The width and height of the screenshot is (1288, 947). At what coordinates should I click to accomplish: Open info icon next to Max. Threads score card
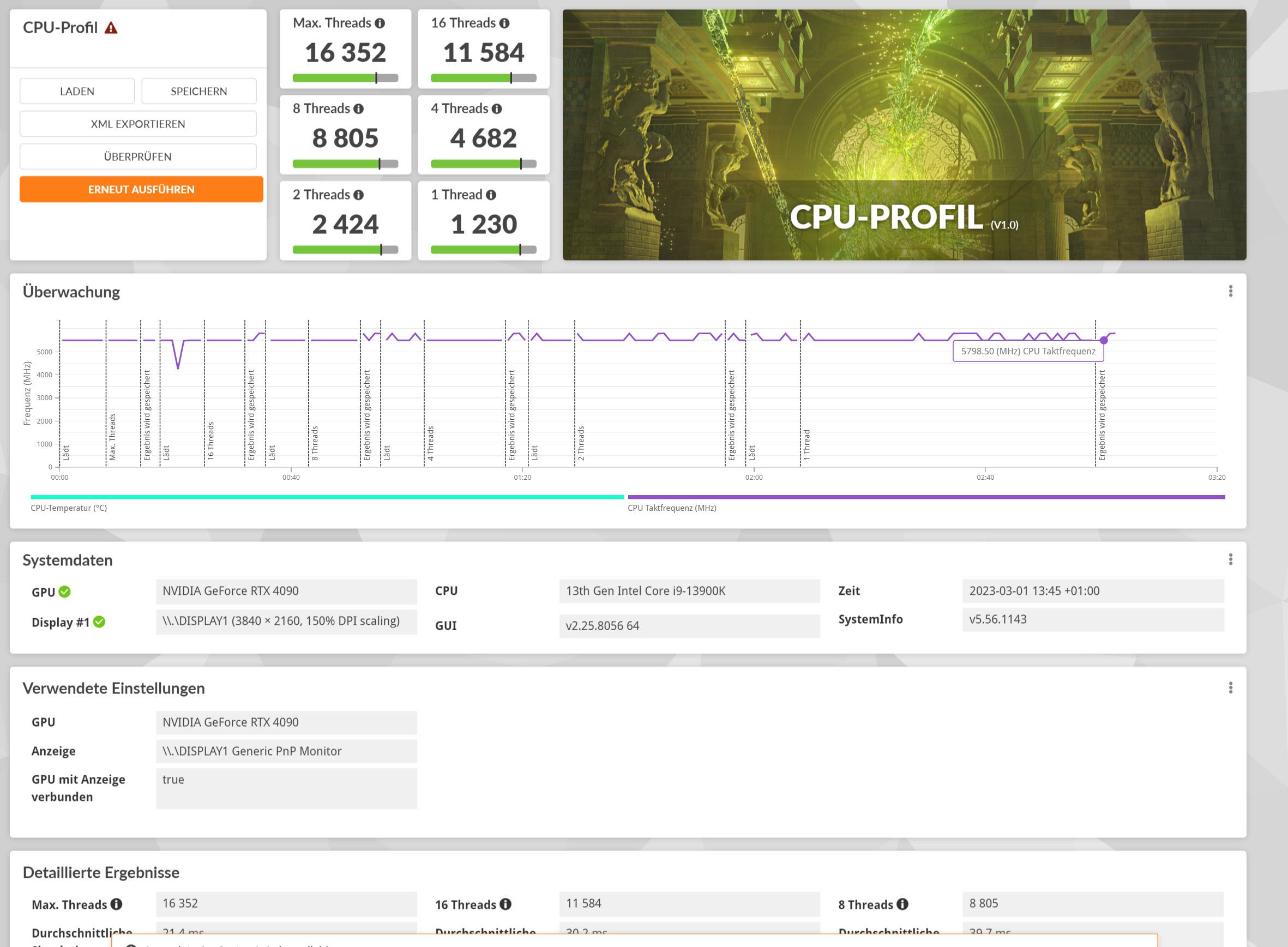380,23
